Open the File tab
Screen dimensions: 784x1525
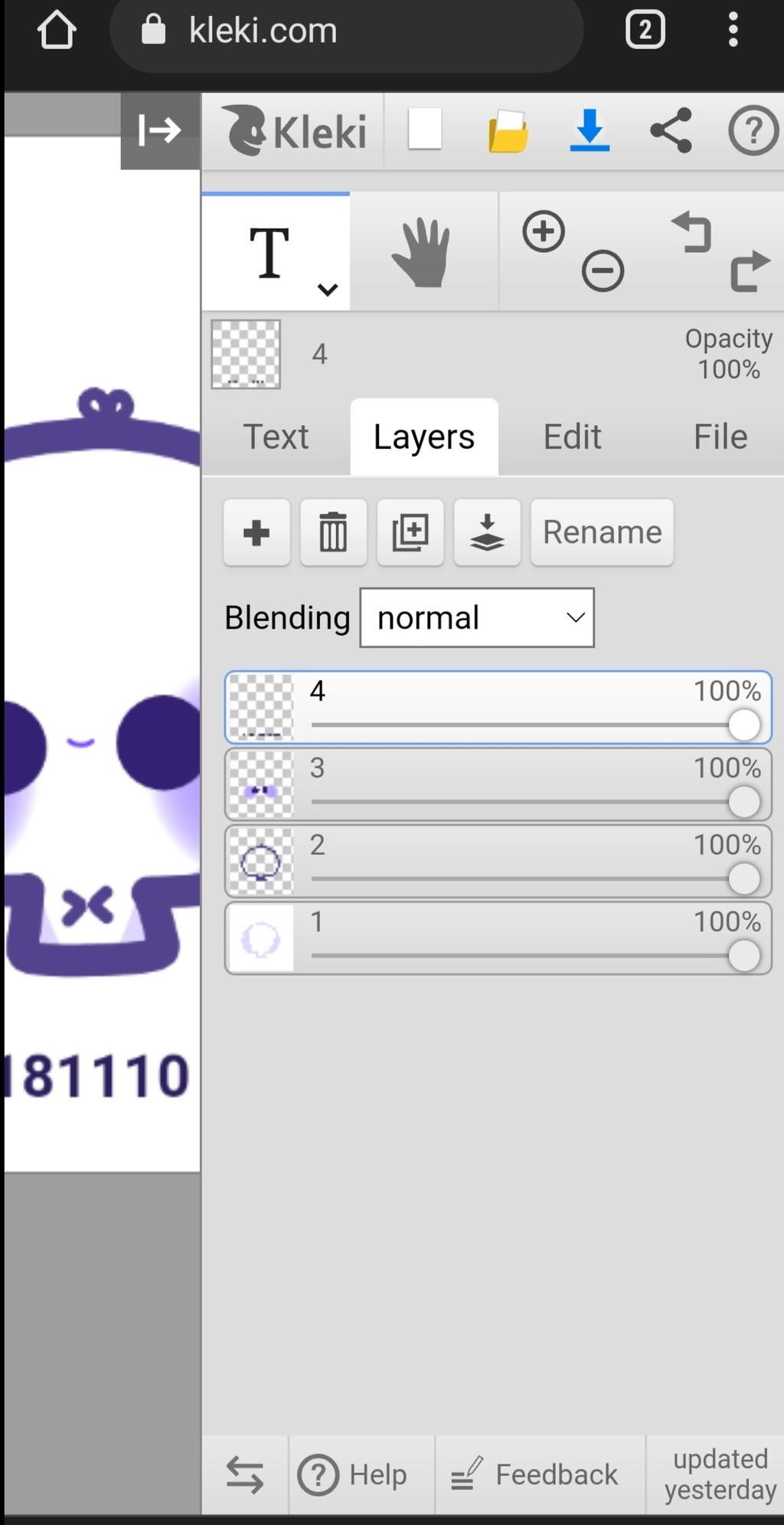[x=720, y=437]
